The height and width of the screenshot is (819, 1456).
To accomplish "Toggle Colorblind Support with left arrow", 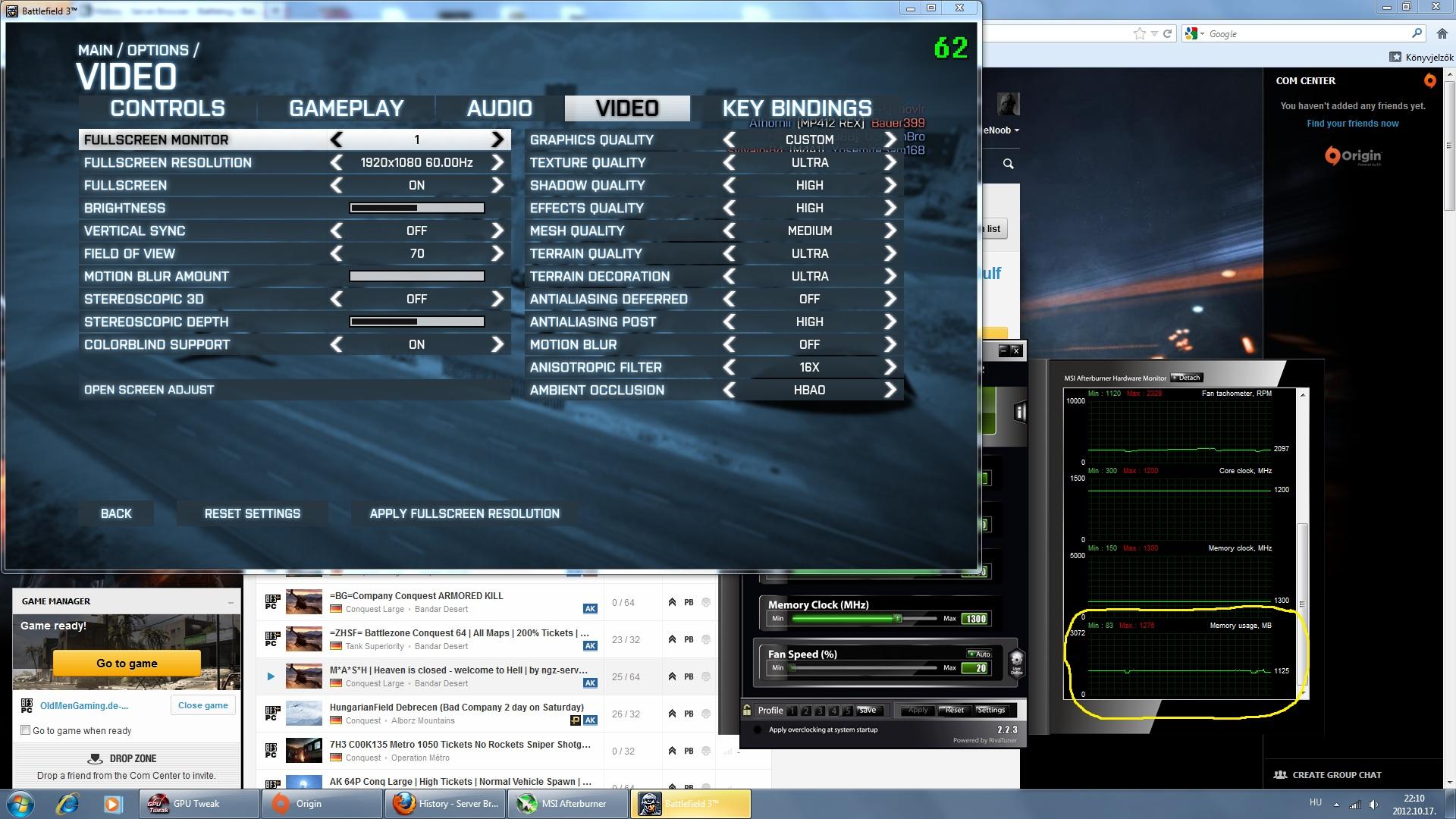I will coord(337,344).
